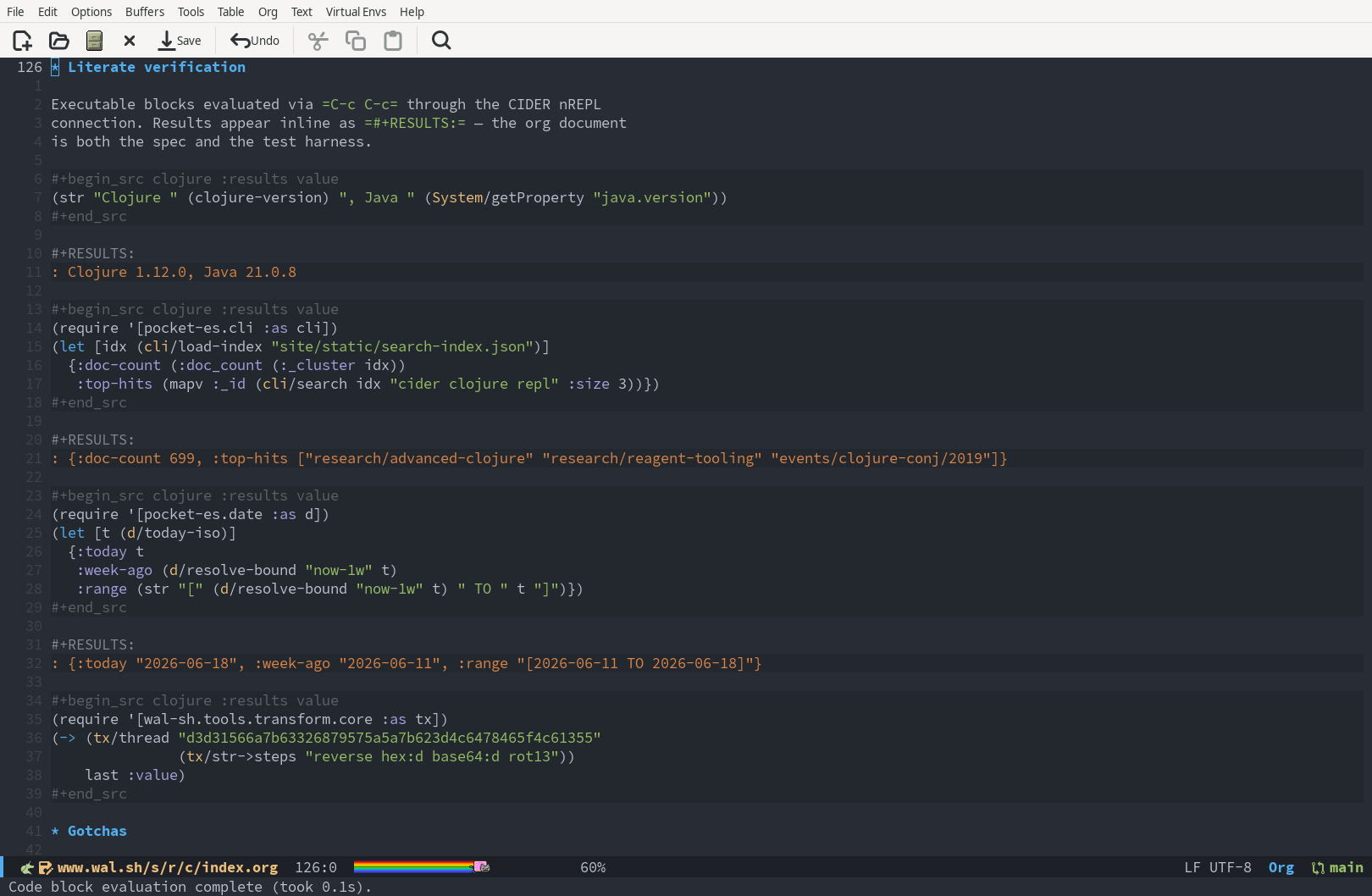Open the Buffers menu

(x=145, y=12)
